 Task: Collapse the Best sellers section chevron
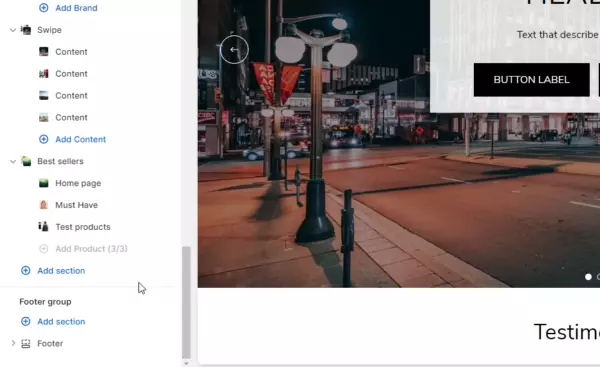point(13,161)
